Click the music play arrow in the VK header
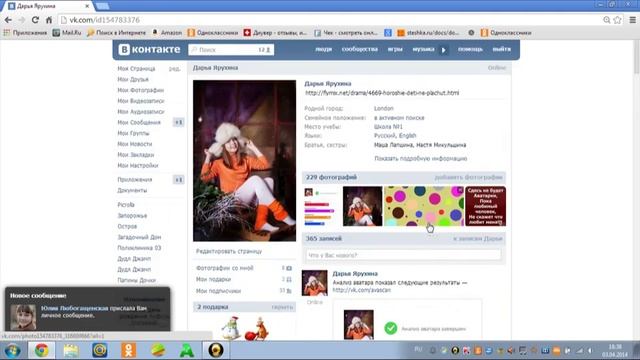640x360 pixels. pyautogui.click(x=444, y=50)
